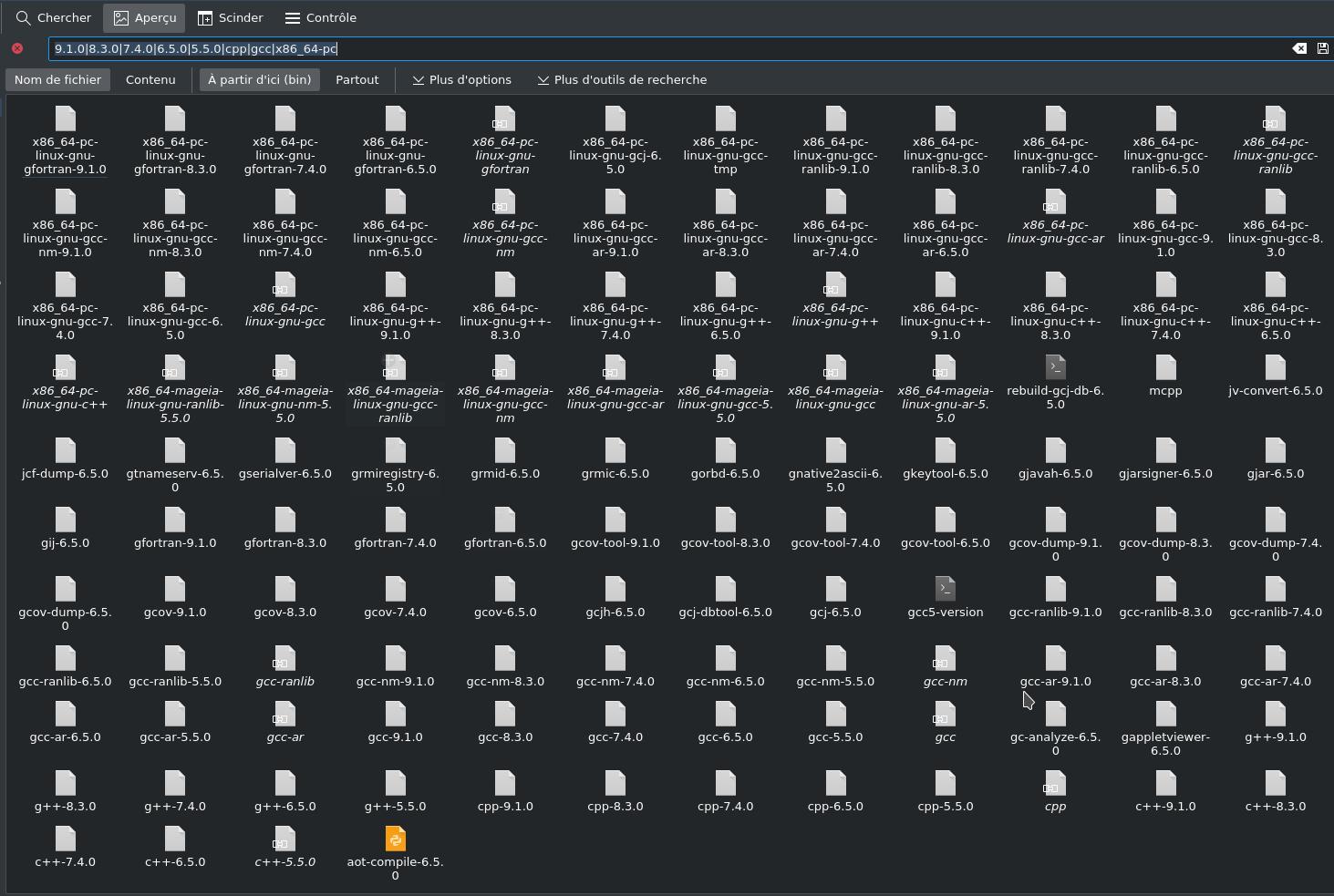This screenshot has height=896, width=1334.
Task: Click the gcov-tool-8.3.0 file name
Action: [x=725, y=542]
